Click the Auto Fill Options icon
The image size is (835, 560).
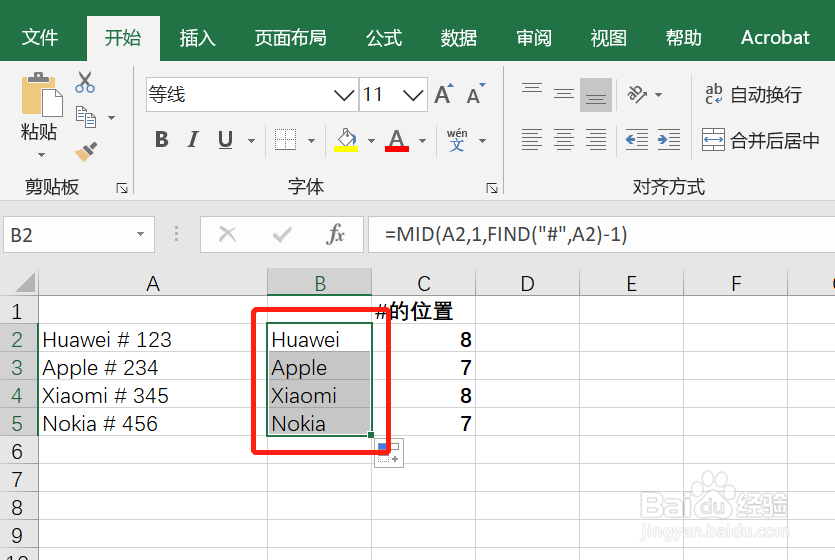pyautogui.click(x=389, y=453)
